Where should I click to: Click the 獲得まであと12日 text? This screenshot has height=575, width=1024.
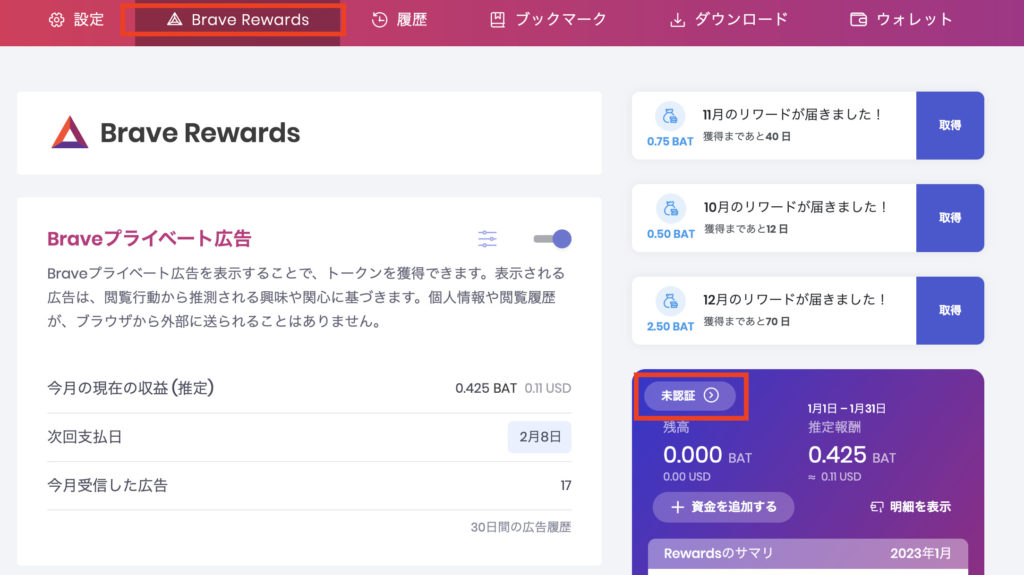pos(746,229)
